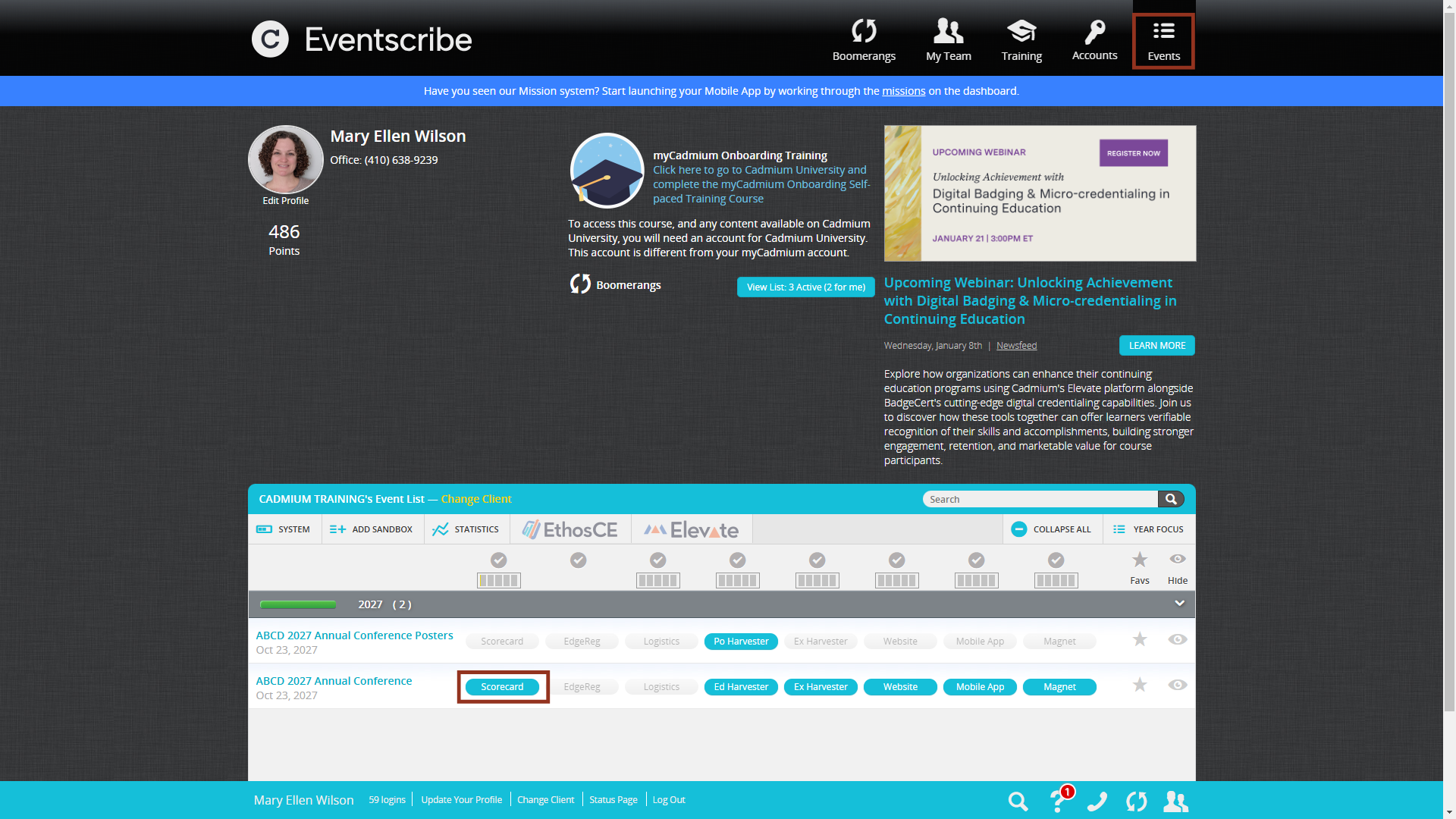Open help question mark with notification badge
The height and width of the screenshot is (819, 1456).
coord(1059,801)
